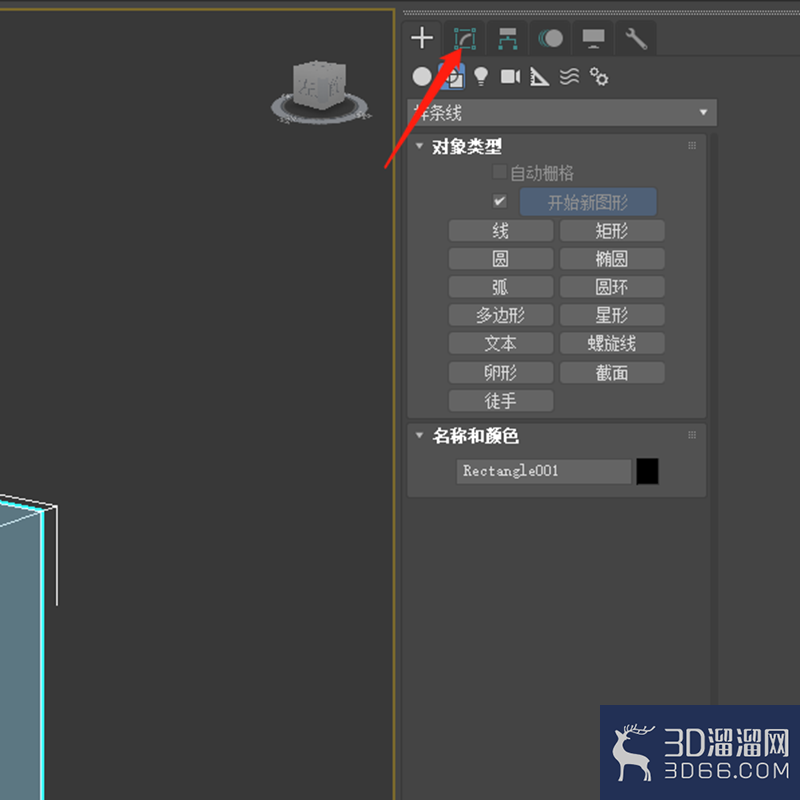Image resolution: width=800 pixels, height=800 pixels.
Task: Collapse the 名称和颜色 rollout
Action: point(419,435)
